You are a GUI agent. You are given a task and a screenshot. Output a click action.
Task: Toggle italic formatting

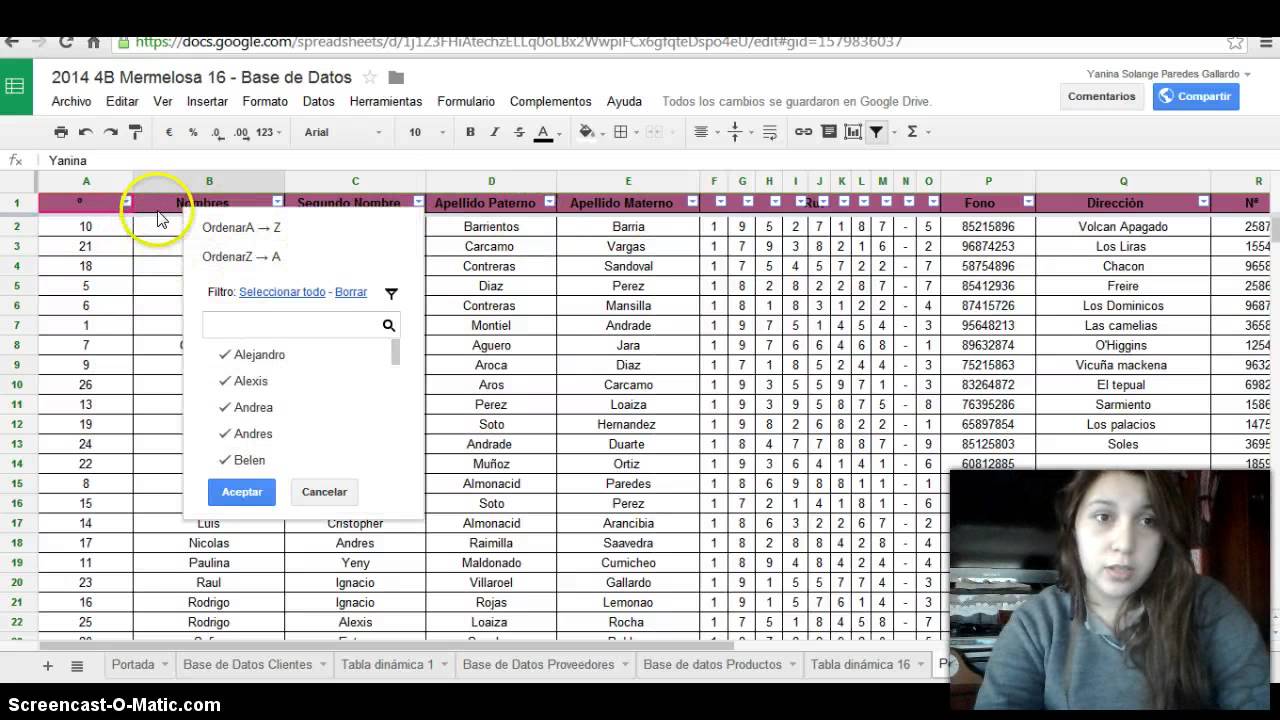494,132
